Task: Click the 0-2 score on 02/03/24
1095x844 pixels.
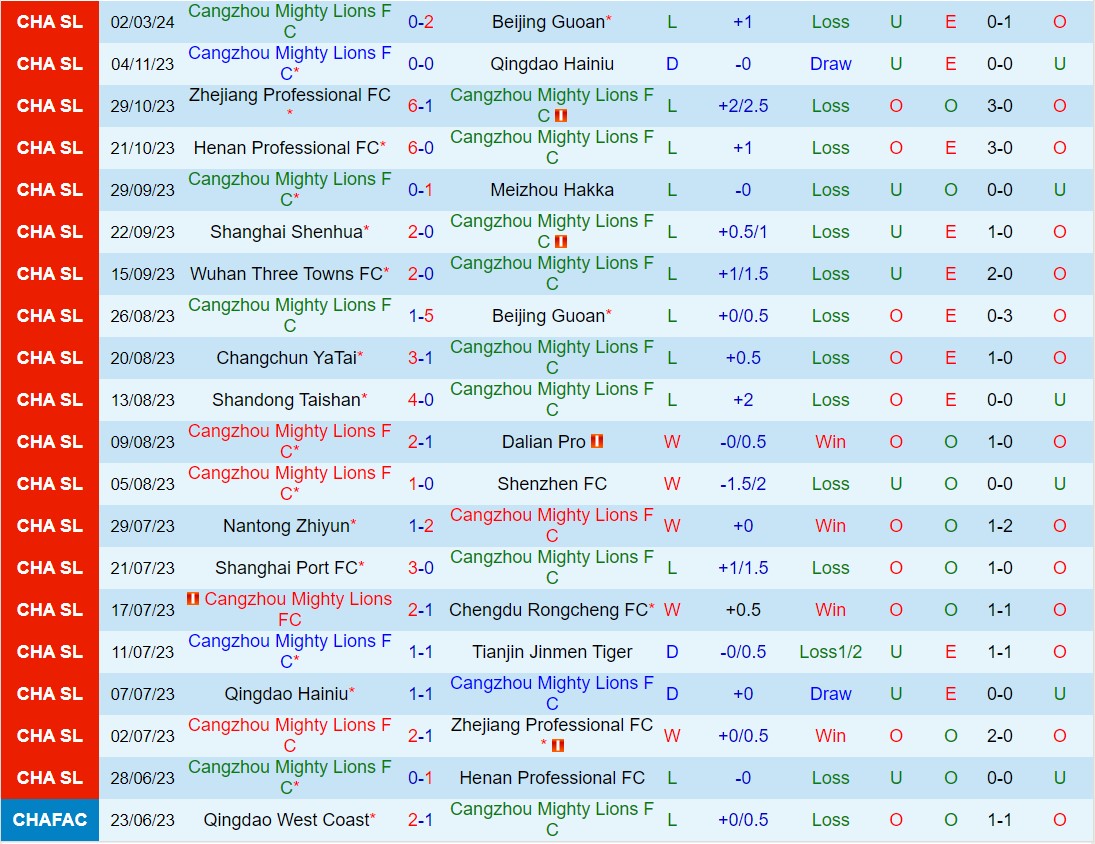Action: (420, 22)
